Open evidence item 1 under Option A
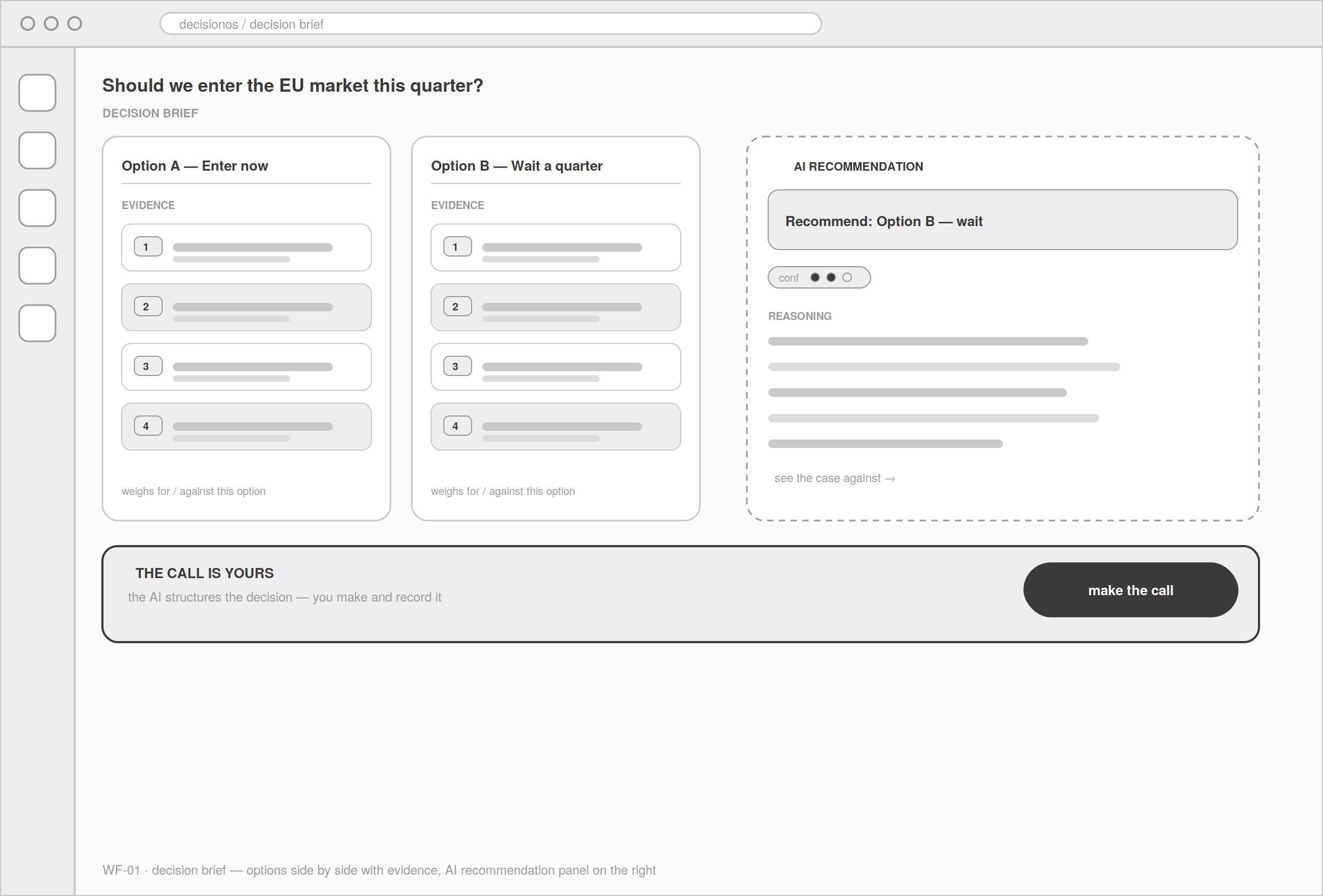The image size is (1323, 896). 246,247
